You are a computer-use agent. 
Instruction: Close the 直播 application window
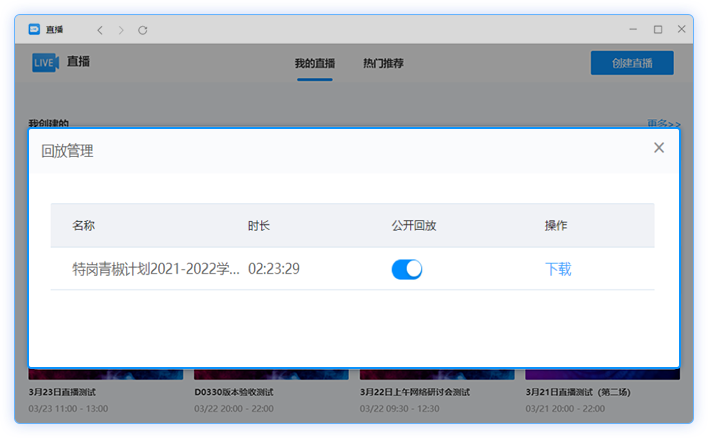point(681,29)
